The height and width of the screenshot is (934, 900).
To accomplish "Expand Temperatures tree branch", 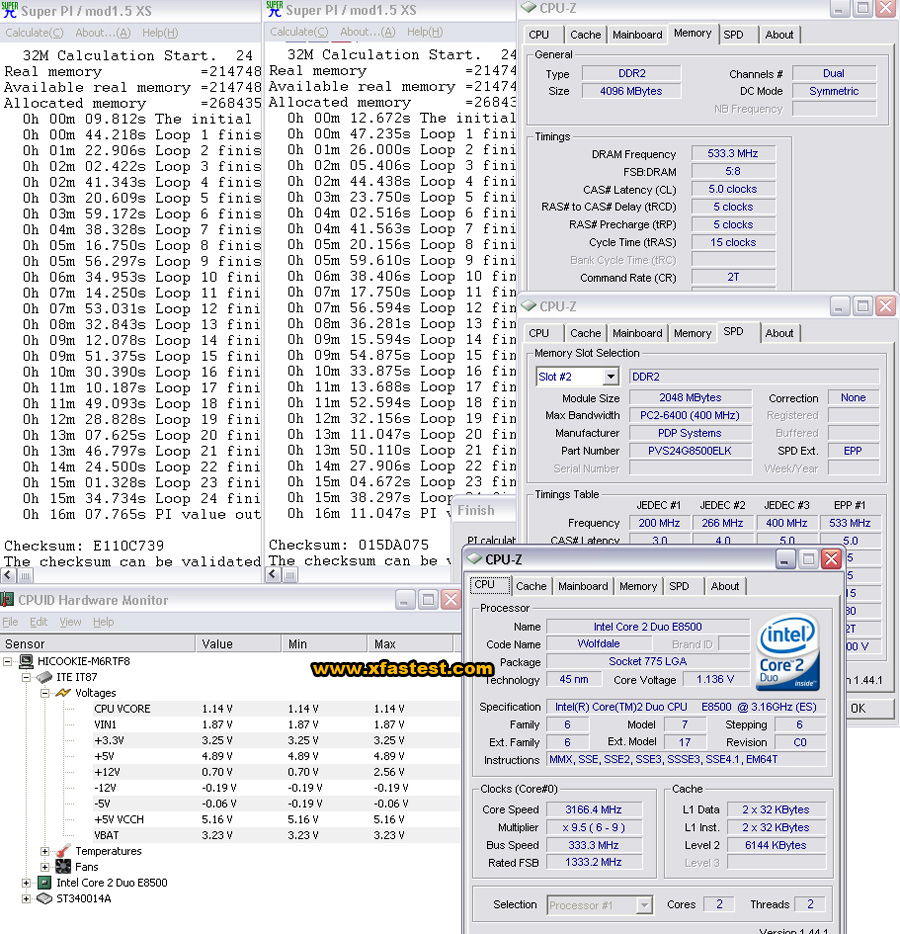I will click(45, 851).
